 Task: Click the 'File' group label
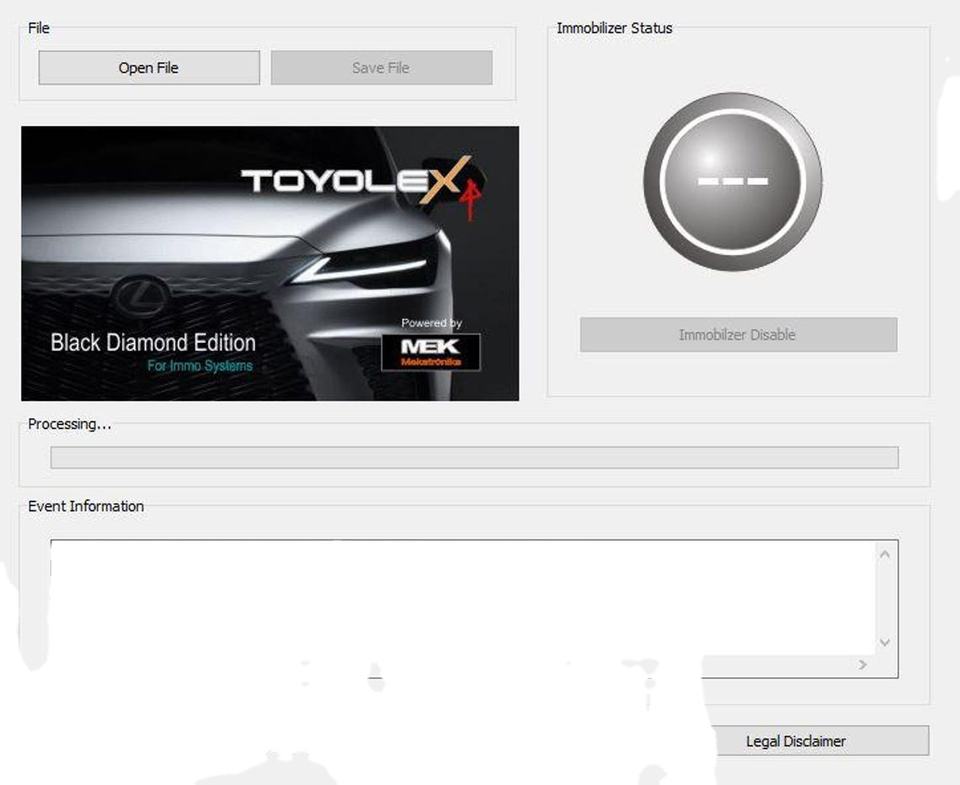[x=39, y=28]
